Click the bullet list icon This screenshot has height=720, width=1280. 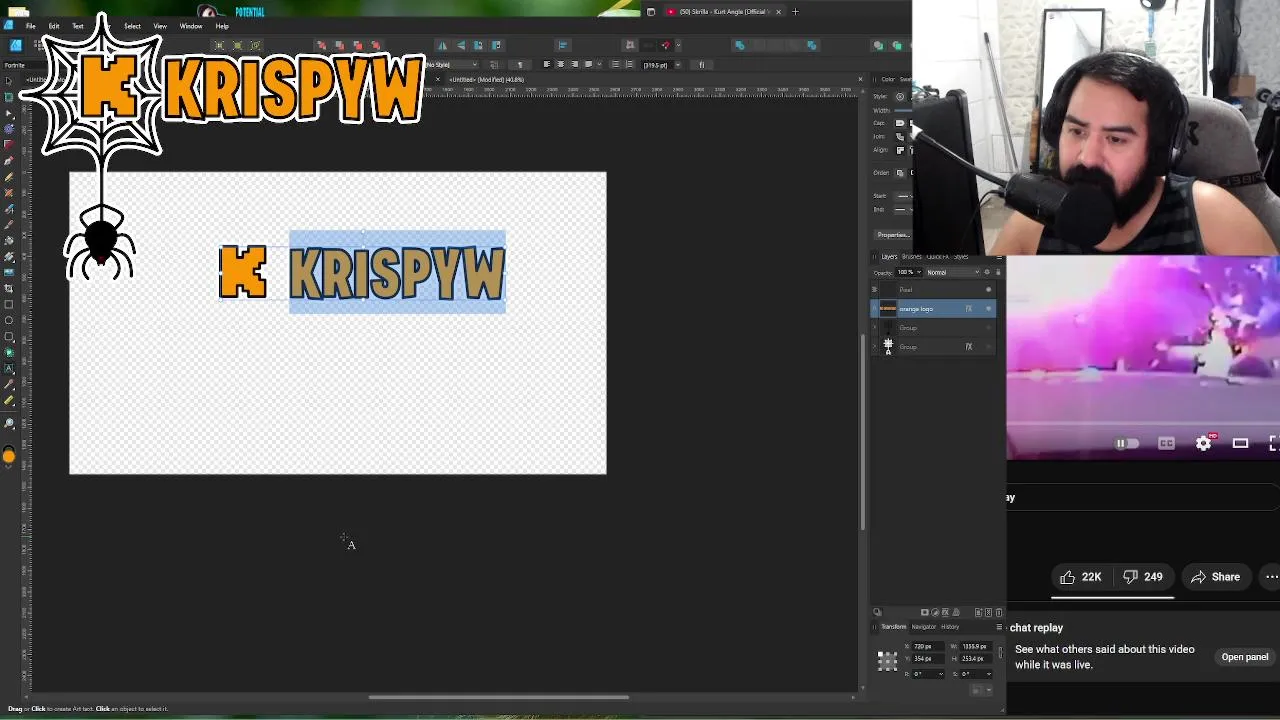[x=615, y=64]
